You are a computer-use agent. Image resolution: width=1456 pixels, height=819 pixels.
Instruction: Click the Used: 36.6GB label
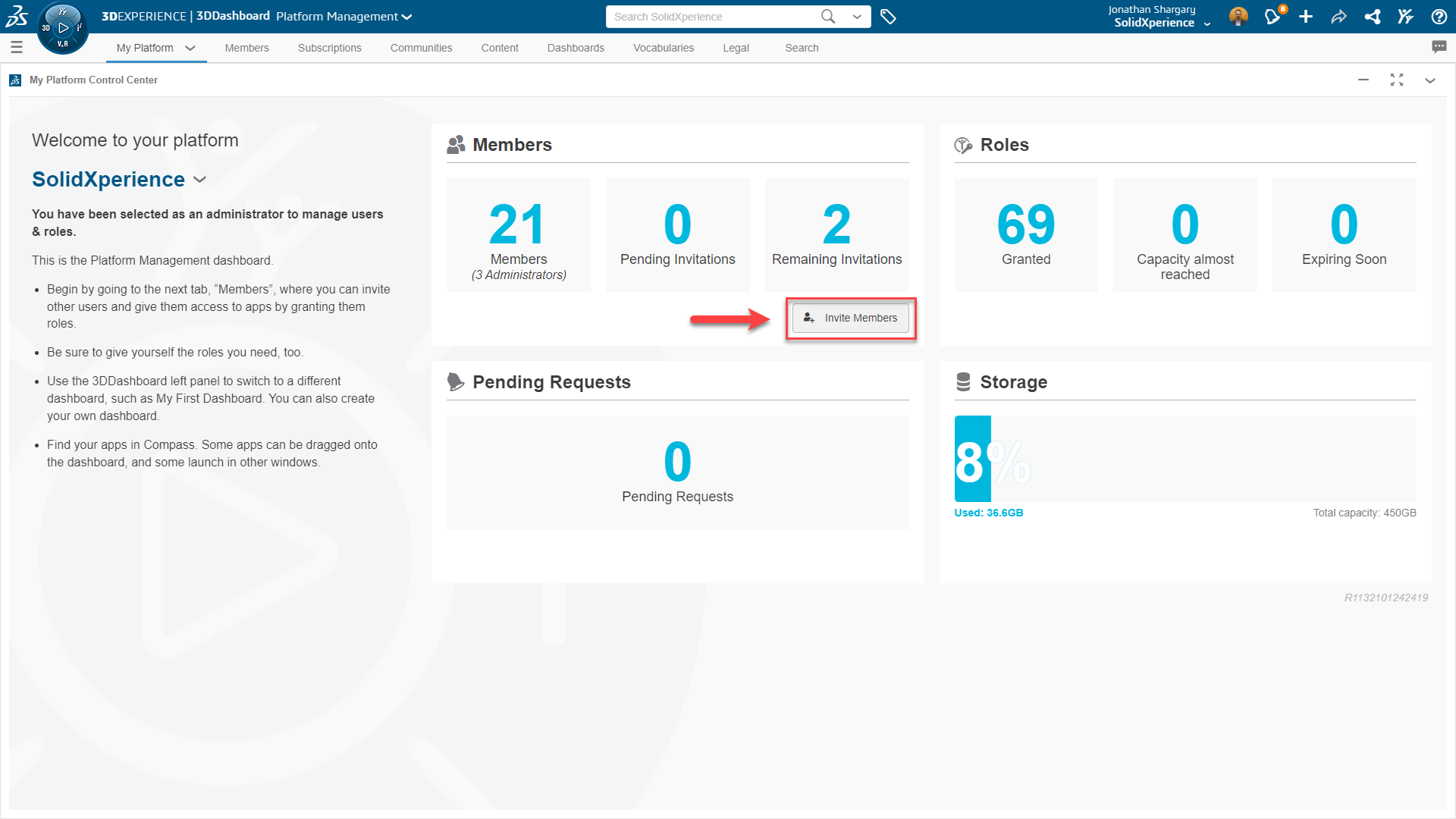click(x=989, y=513)
